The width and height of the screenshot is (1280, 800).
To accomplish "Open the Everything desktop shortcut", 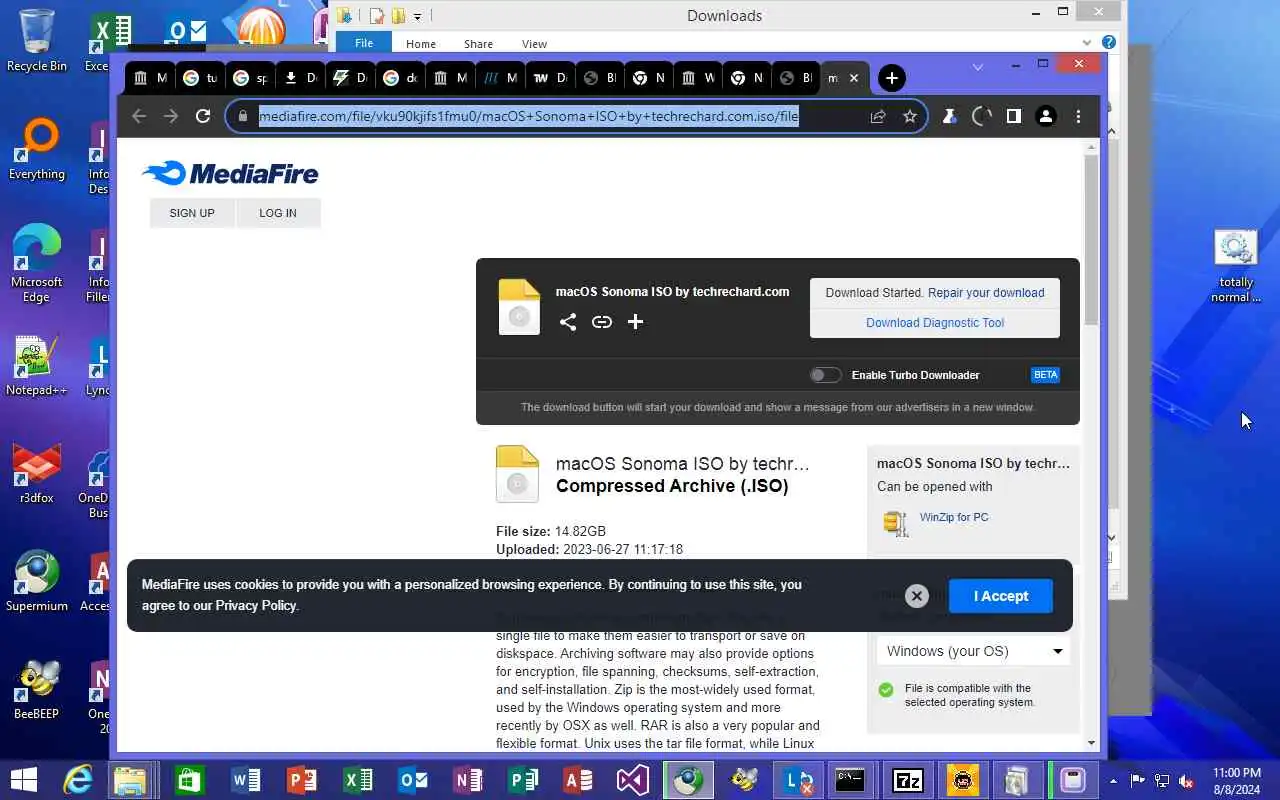I will 37,148.
